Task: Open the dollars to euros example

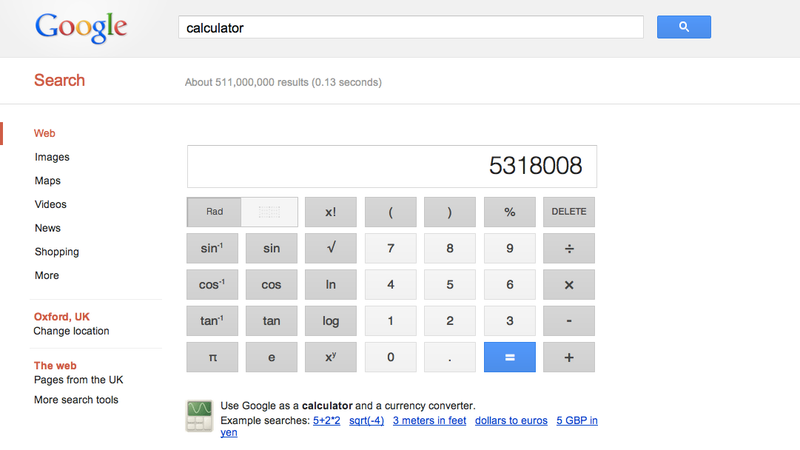Action: point(511,420)
